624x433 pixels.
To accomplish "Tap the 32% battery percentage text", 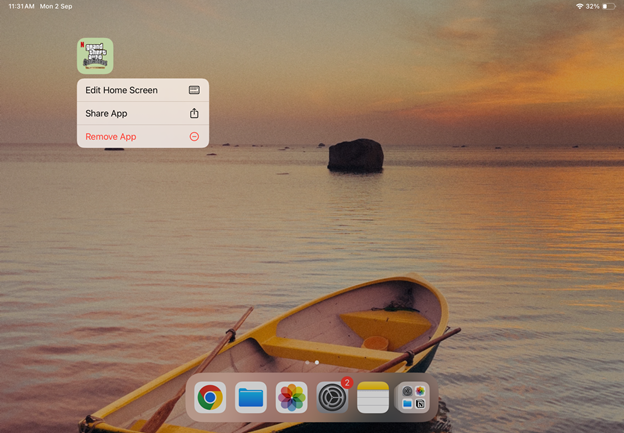I will tap(593, 6).
